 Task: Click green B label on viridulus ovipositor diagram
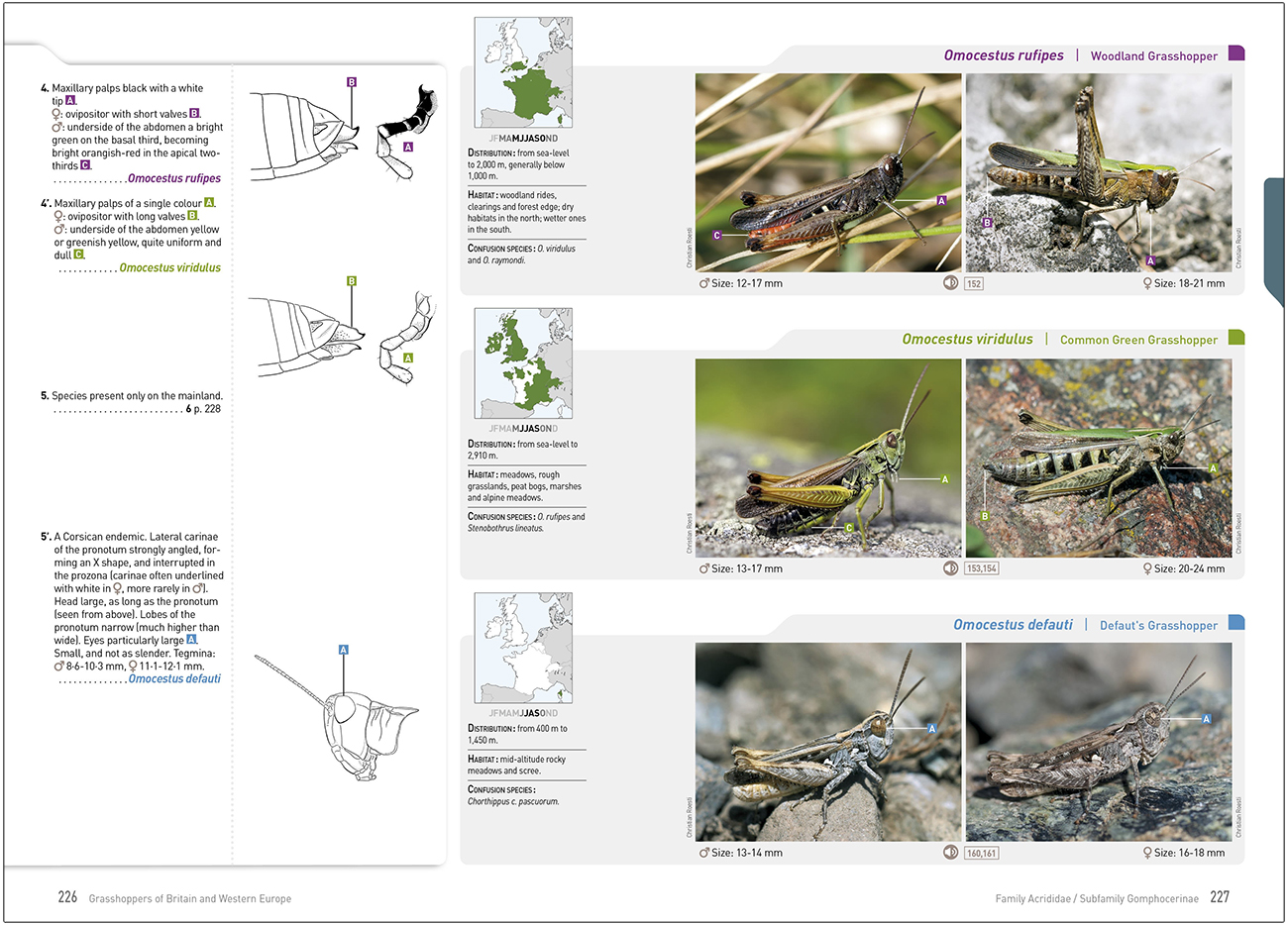(352, 281)
